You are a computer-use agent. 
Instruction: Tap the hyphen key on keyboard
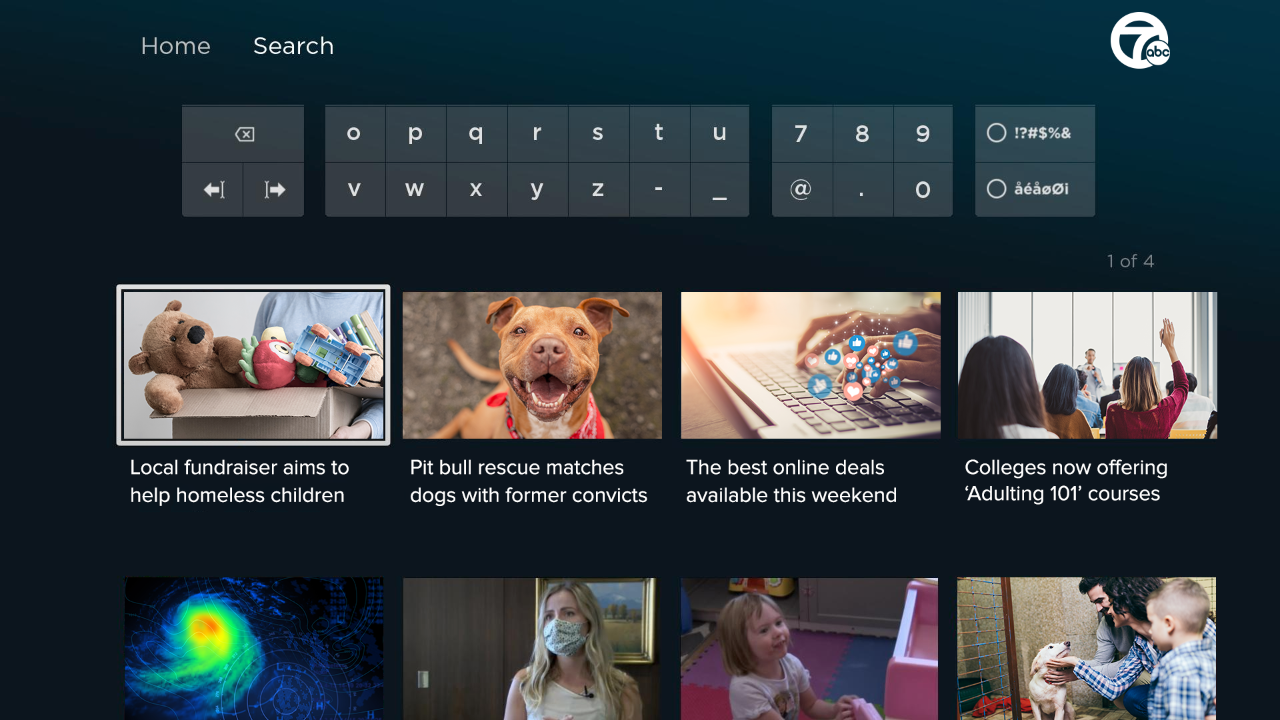point(659,190)
